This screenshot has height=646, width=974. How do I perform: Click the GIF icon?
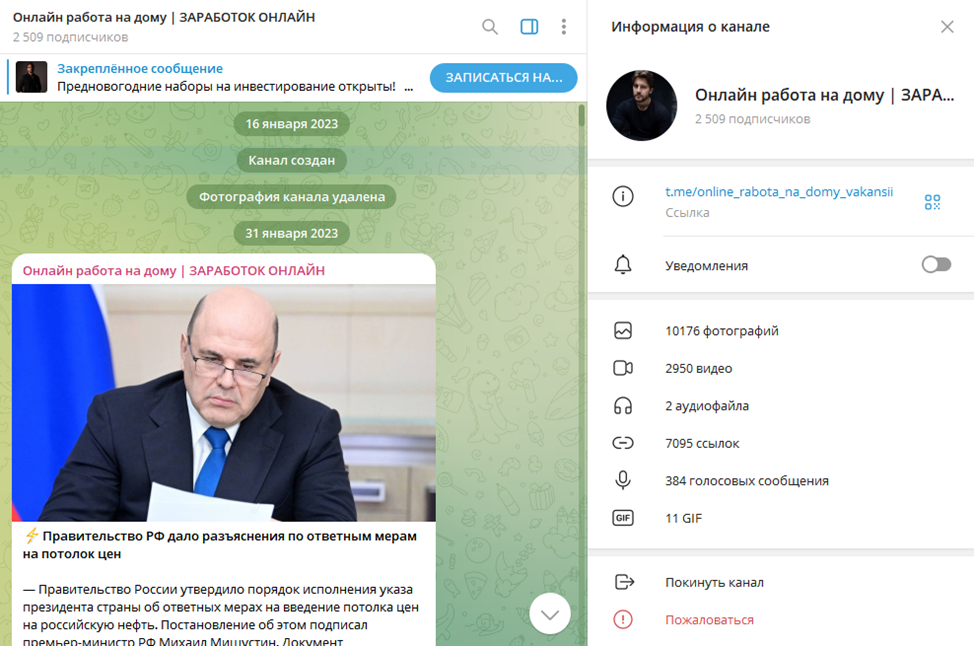623,518
